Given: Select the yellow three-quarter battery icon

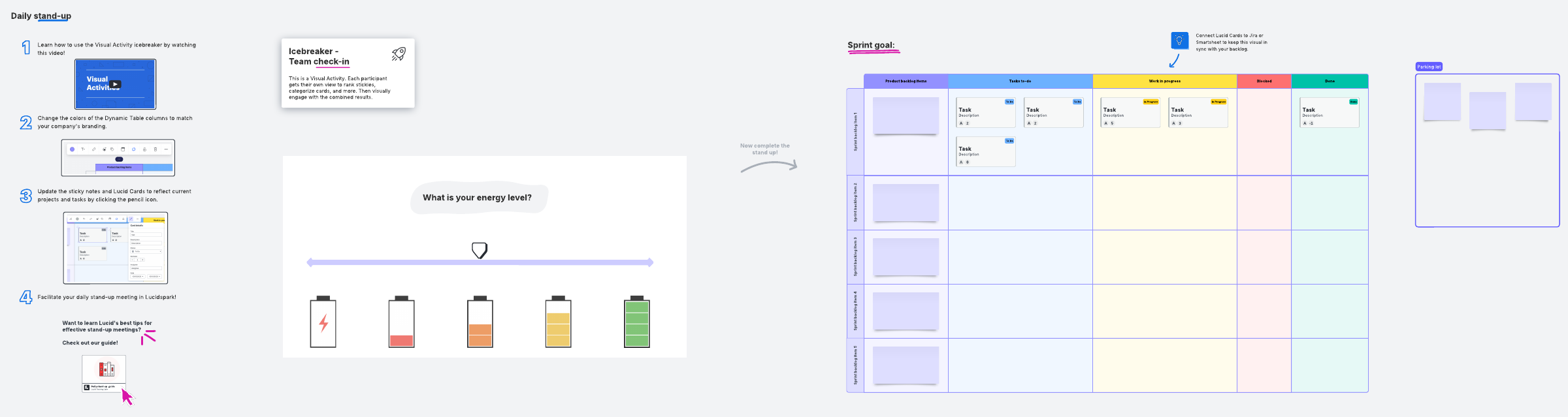Looking at the screenshot, I should point(558,322).
